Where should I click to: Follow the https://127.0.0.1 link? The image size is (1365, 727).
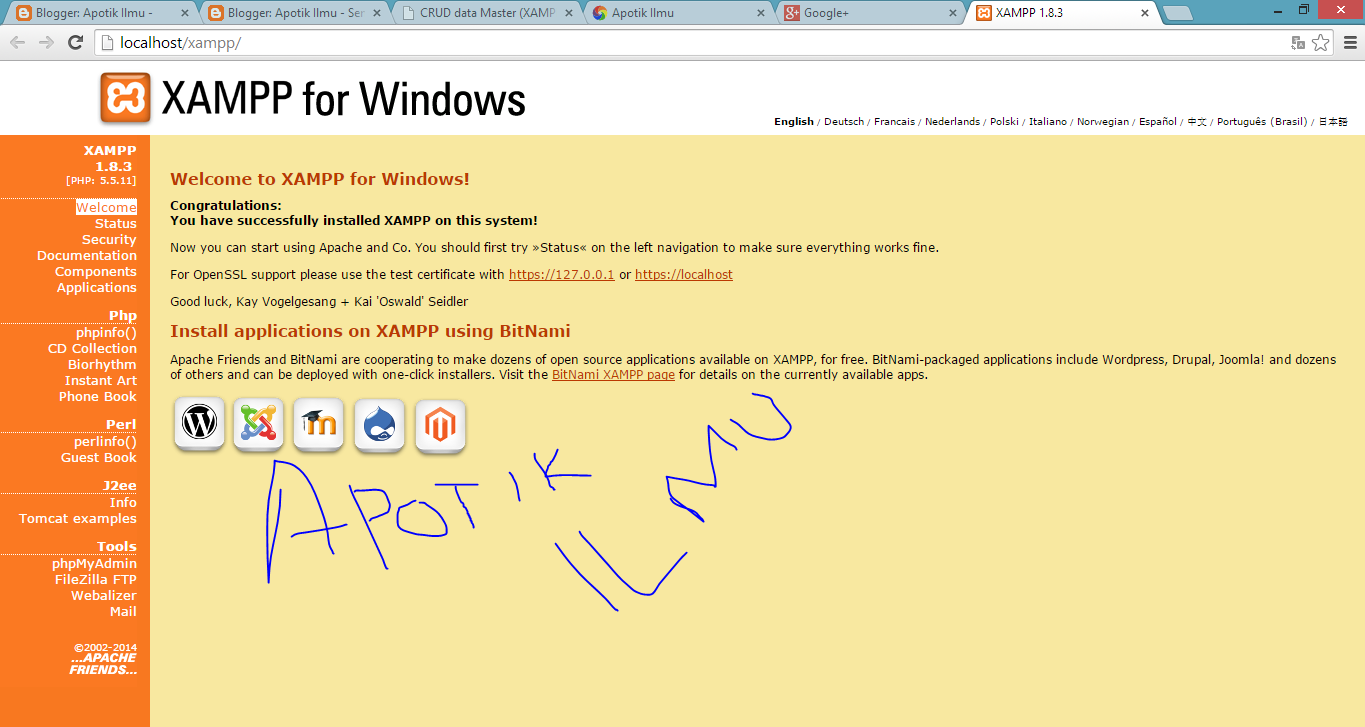pos(561,274)
